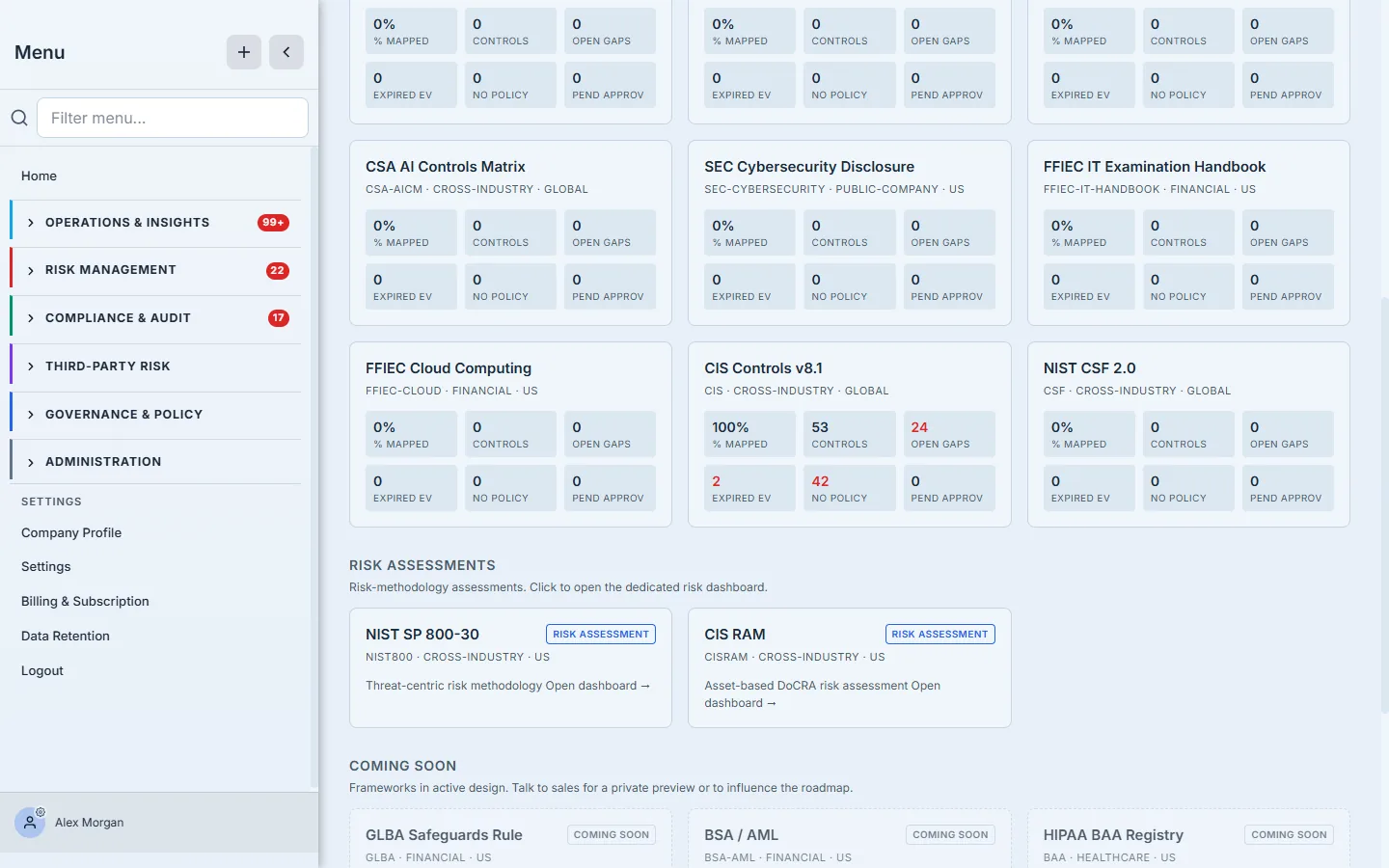
Task: Open CSA AI Controls Matrix framework card
Action: [x=510, y=232]
